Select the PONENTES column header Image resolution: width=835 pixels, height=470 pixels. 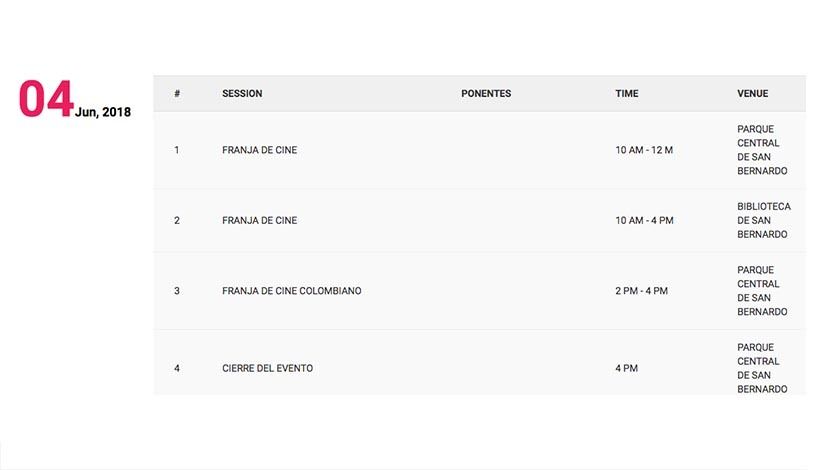coord(486,94)
